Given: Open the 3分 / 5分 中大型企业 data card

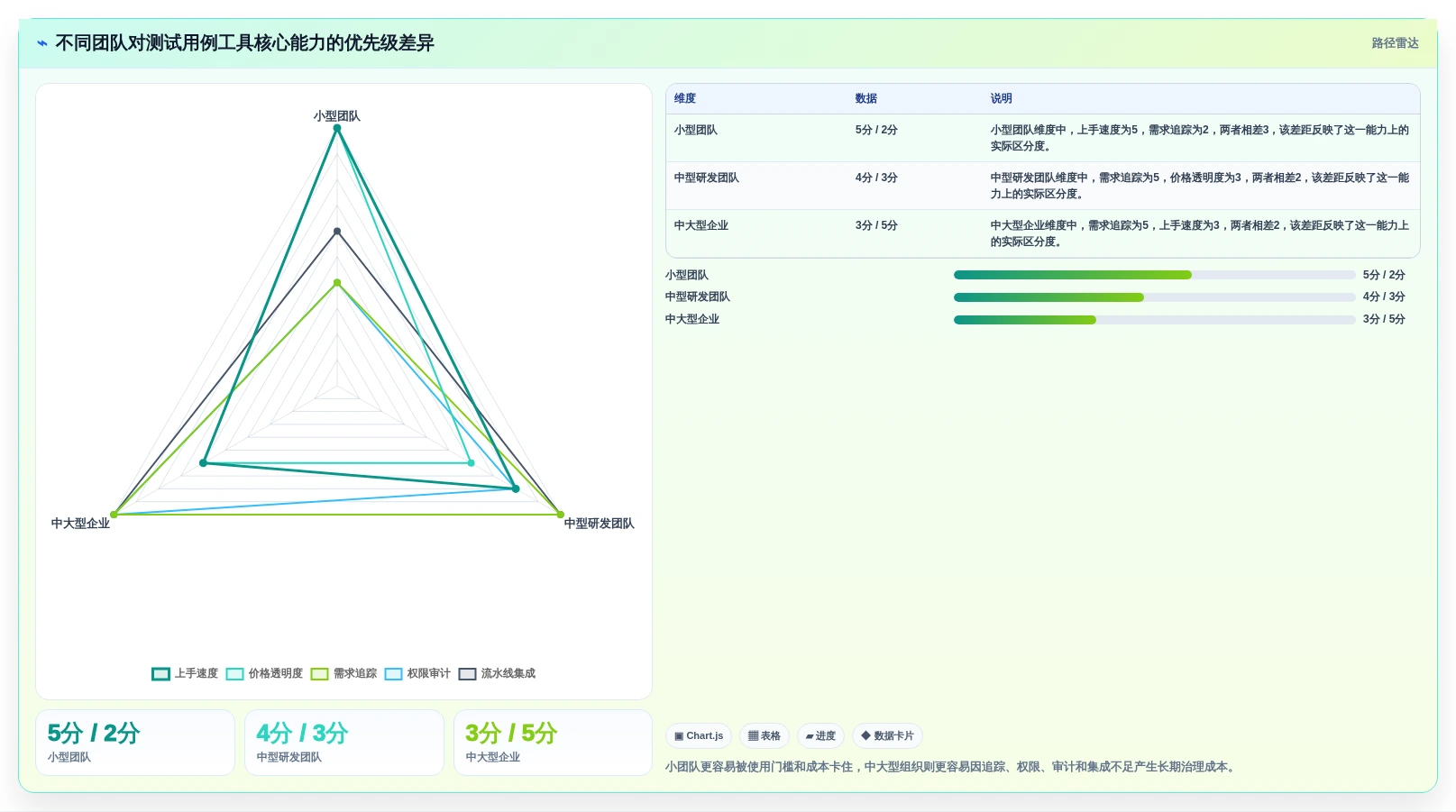Looking at the screenshot, I should pyautogui.click(x=553, y=743).
